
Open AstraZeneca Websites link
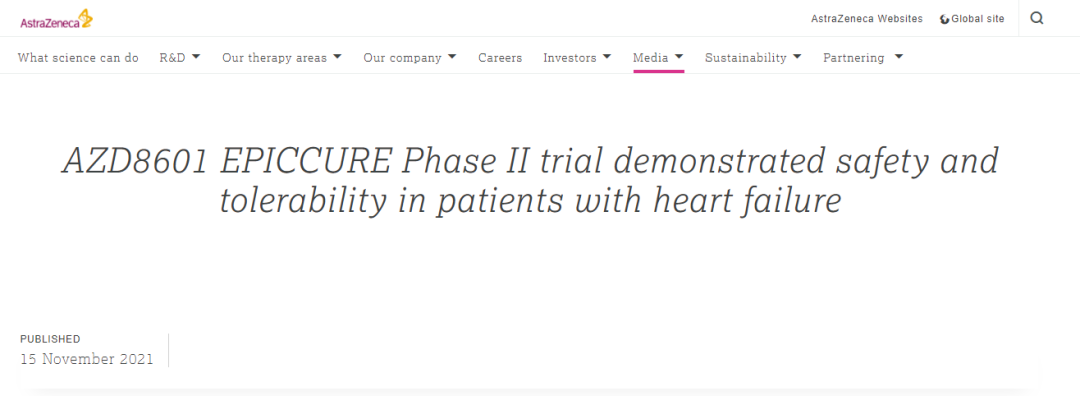(x=866, y=19)
